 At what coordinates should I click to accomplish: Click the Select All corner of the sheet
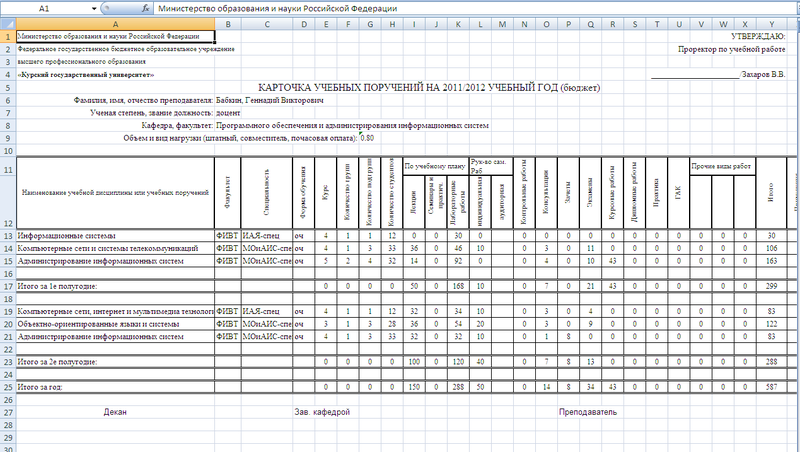tap(8, 24)
